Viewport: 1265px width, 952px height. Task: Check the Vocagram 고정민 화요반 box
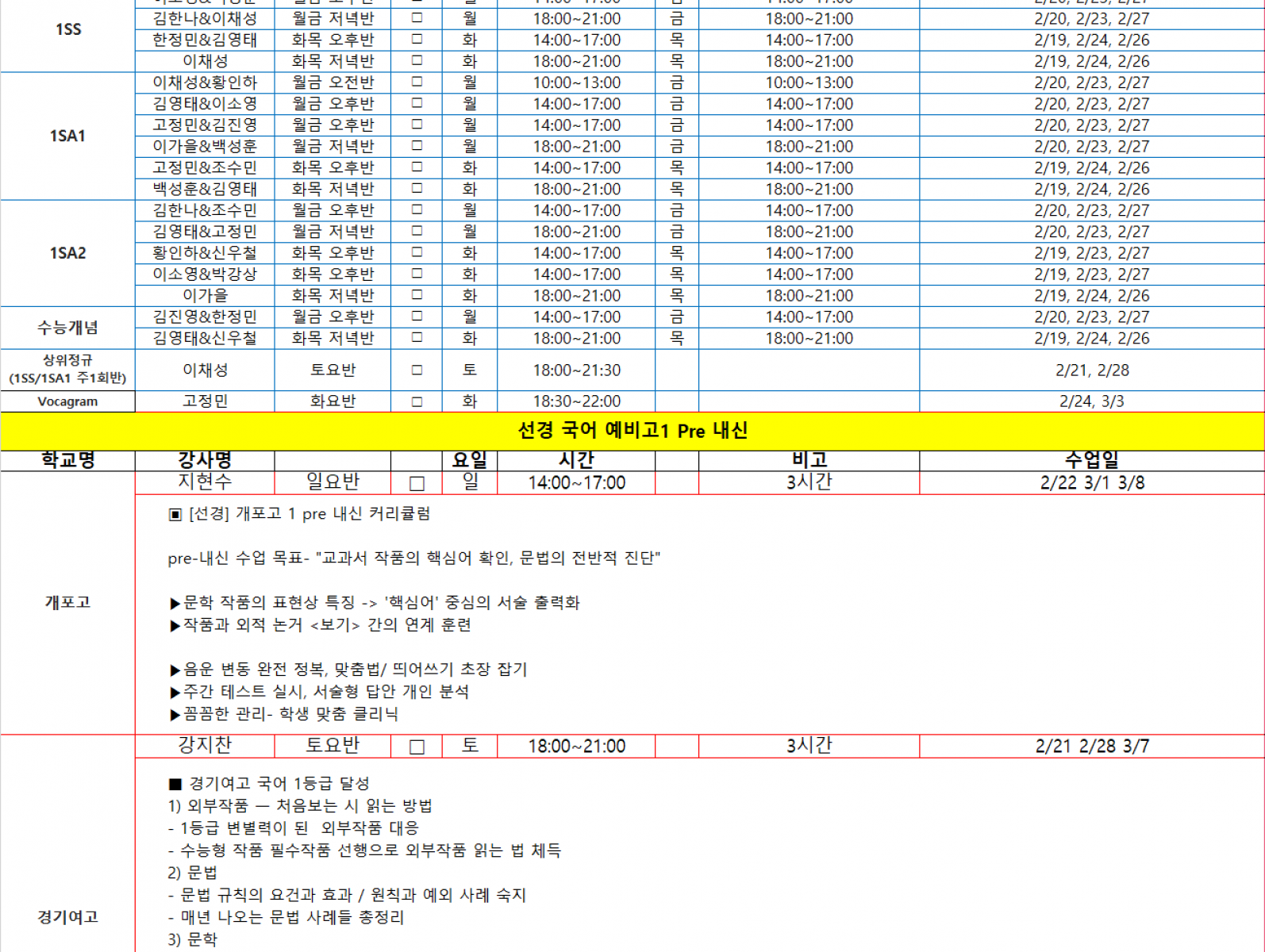click(x=417, y=401)
